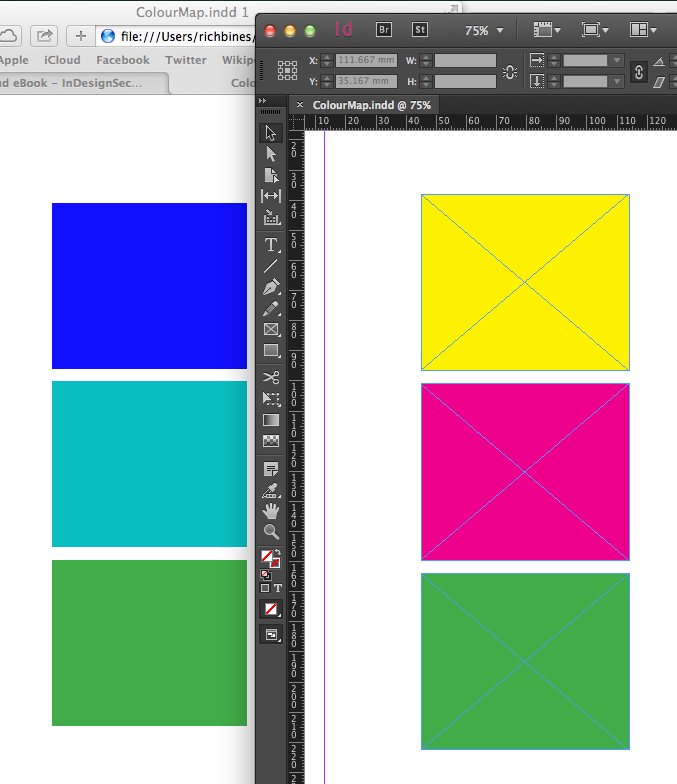Activate the Scissors tool
This screenshot has width=677, height=784.
pos(270,378)
